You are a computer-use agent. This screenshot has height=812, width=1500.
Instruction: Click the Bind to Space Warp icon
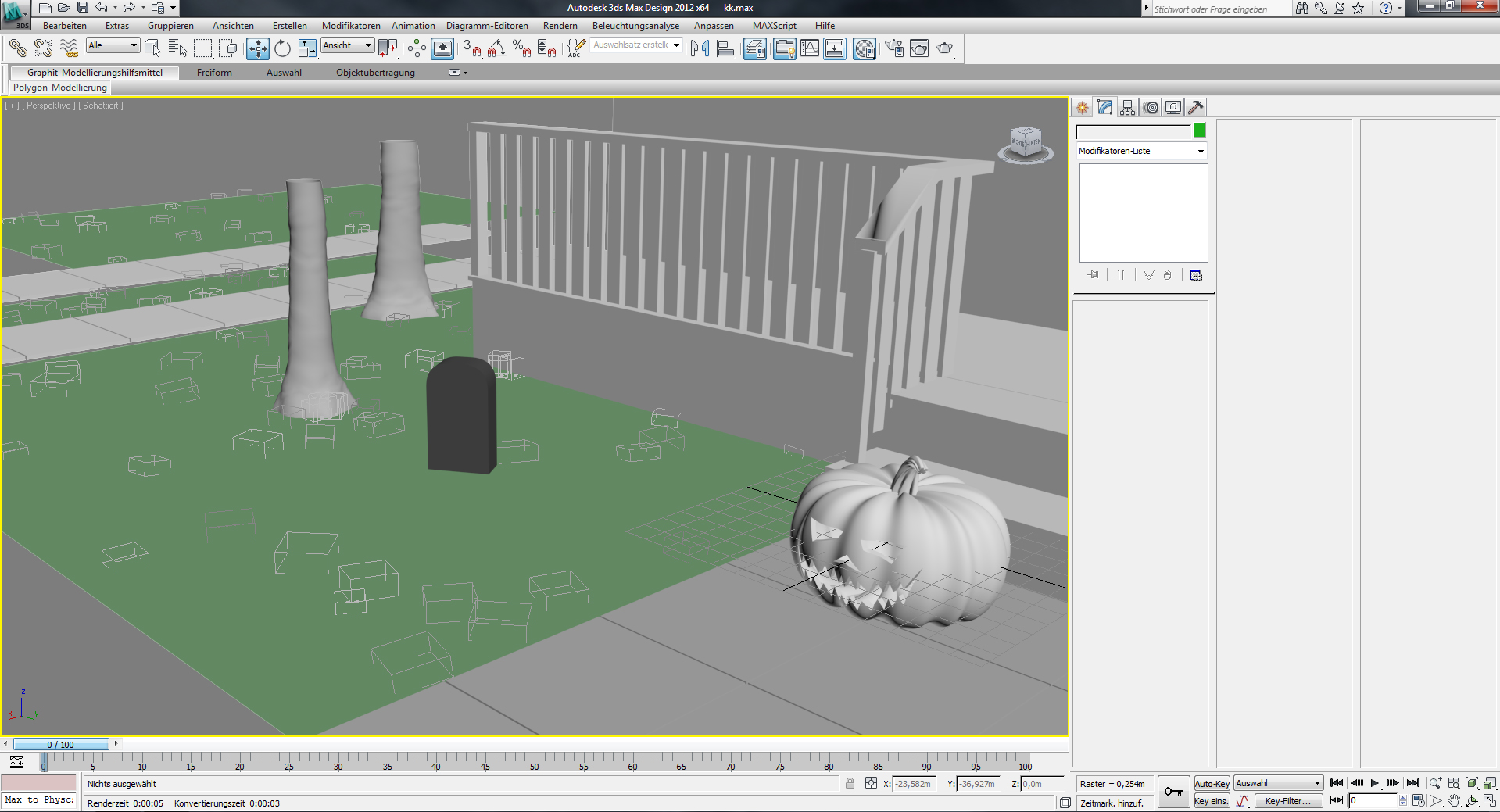[x=69, y=48]
